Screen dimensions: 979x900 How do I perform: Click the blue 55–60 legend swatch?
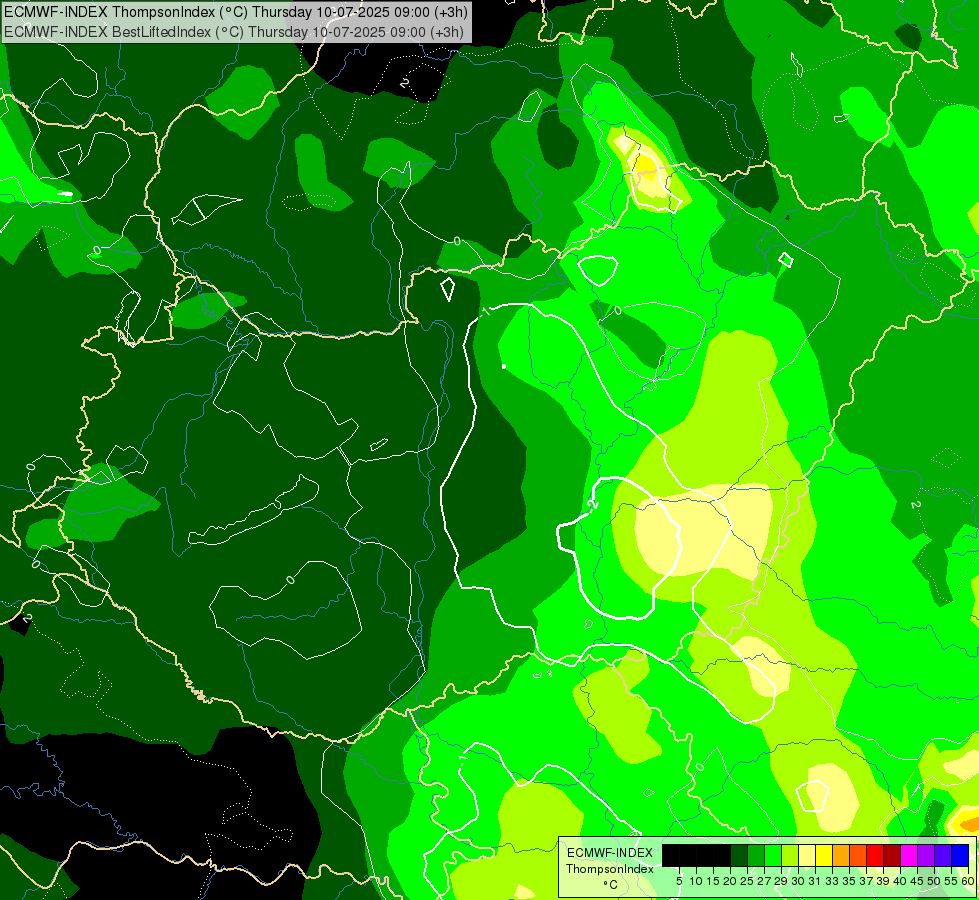[960, 855]
